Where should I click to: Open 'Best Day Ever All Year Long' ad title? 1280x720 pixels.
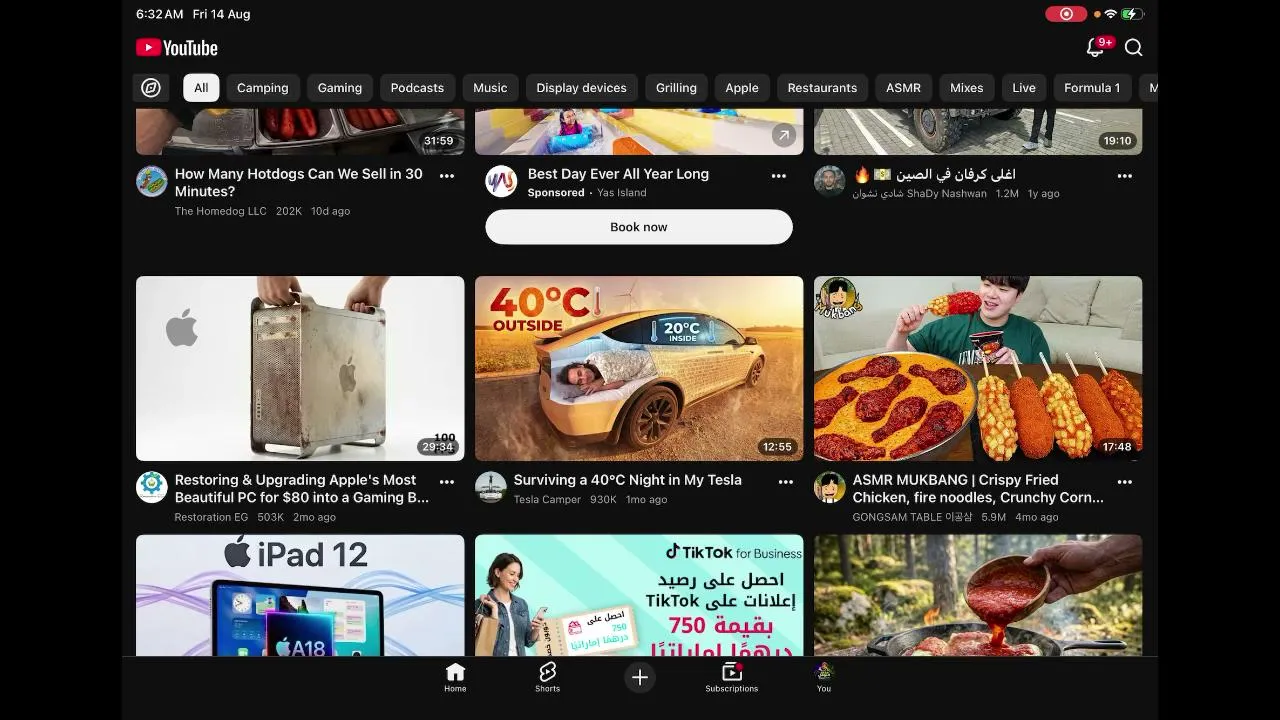618,174
